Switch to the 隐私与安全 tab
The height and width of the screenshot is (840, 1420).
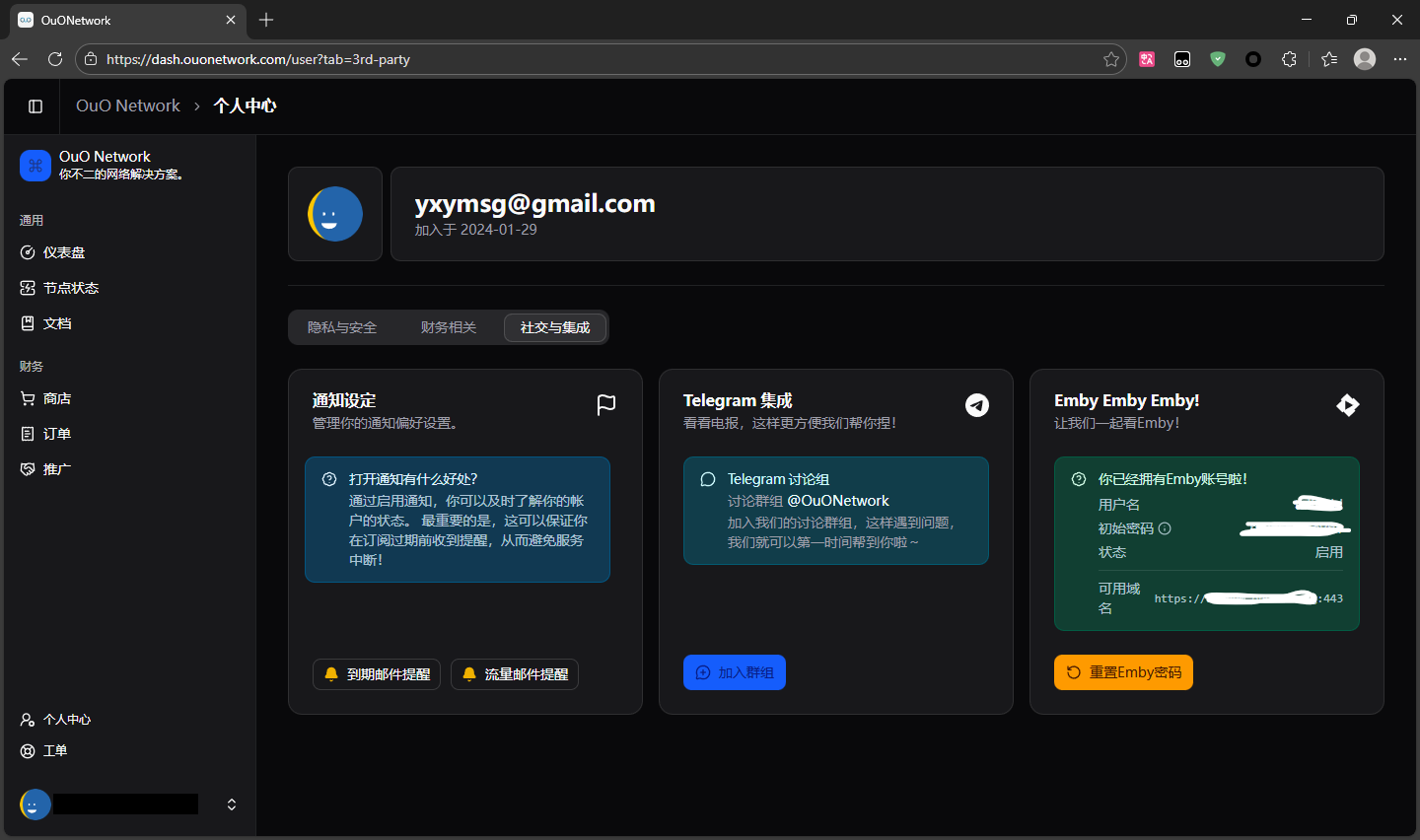pos(342,327)
